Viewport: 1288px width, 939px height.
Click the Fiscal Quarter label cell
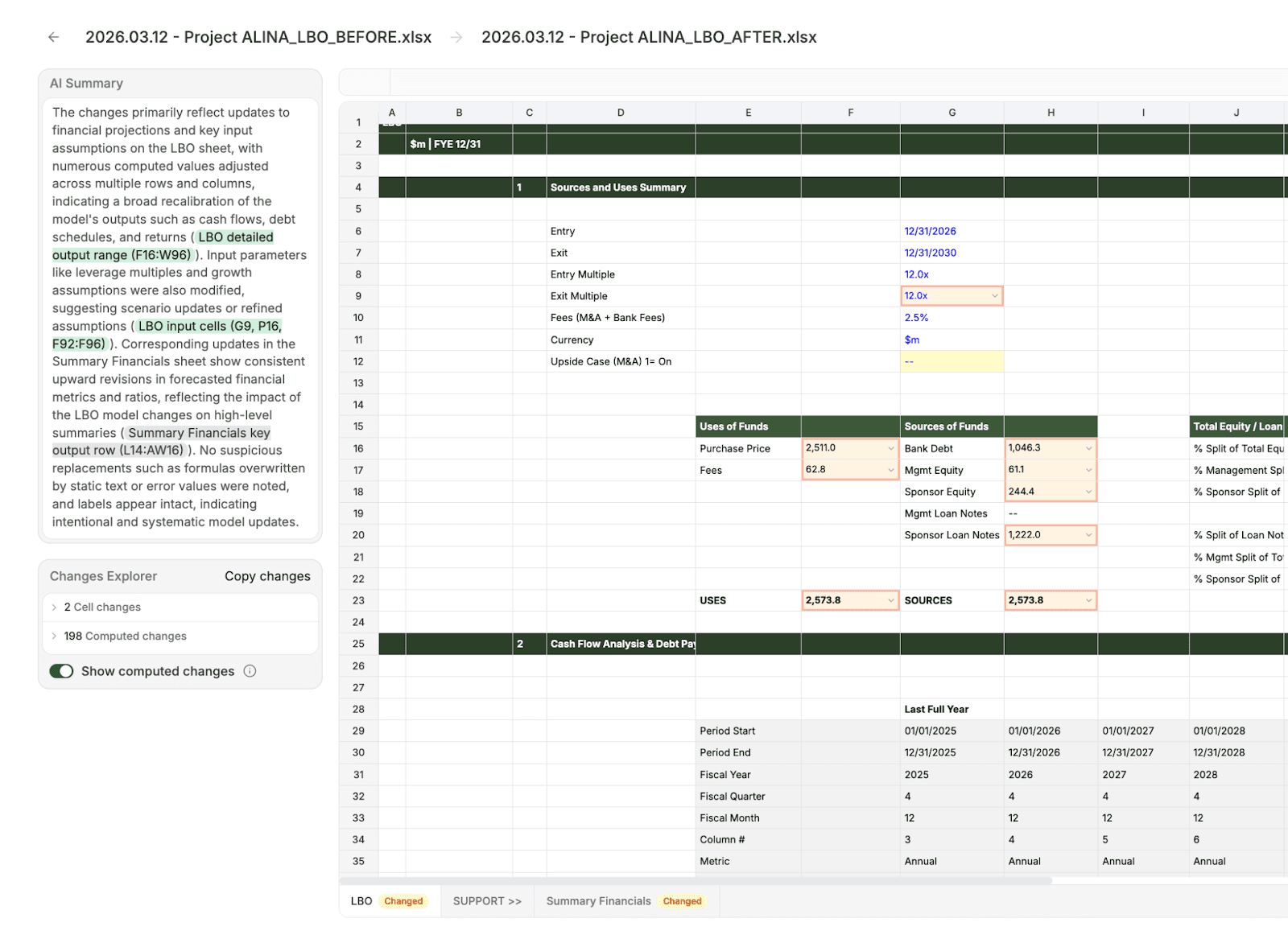pyautogui.click(x=749, y=796)
